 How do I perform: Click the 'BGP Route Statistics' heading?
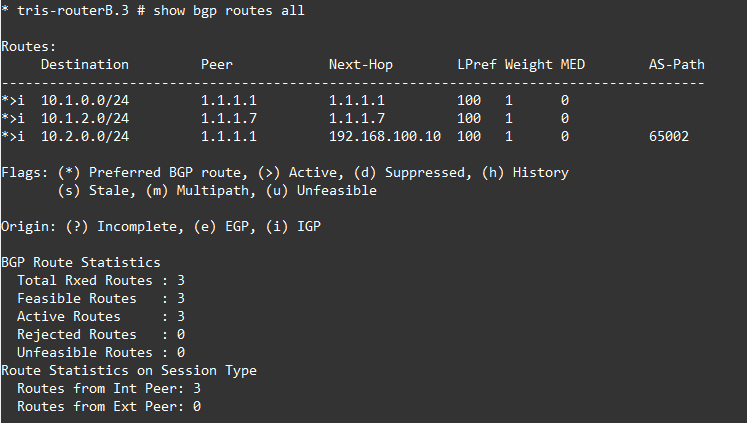(80, 263)
